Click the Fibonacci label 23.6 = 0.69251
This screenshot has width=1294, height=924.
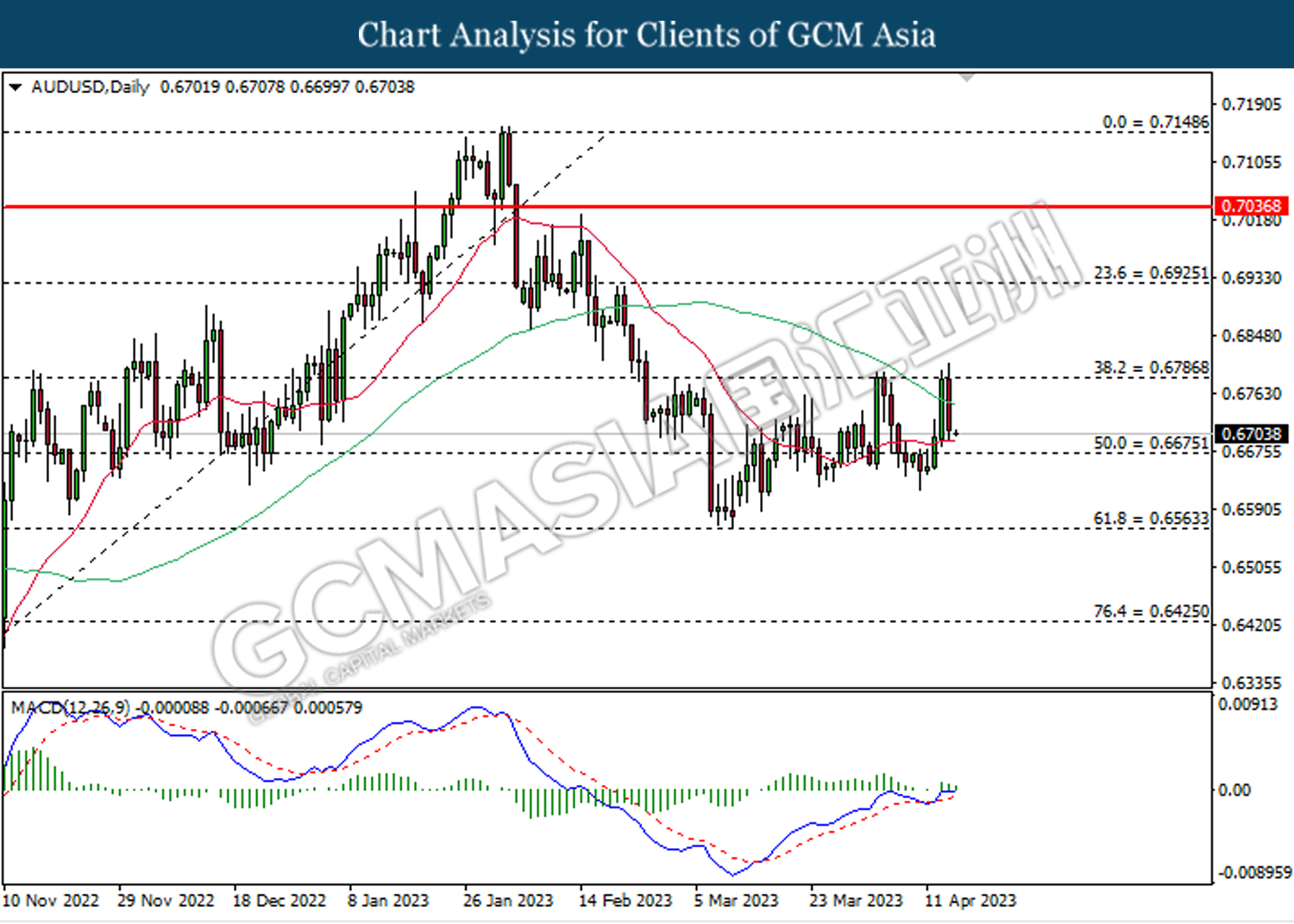[1152, 273]
